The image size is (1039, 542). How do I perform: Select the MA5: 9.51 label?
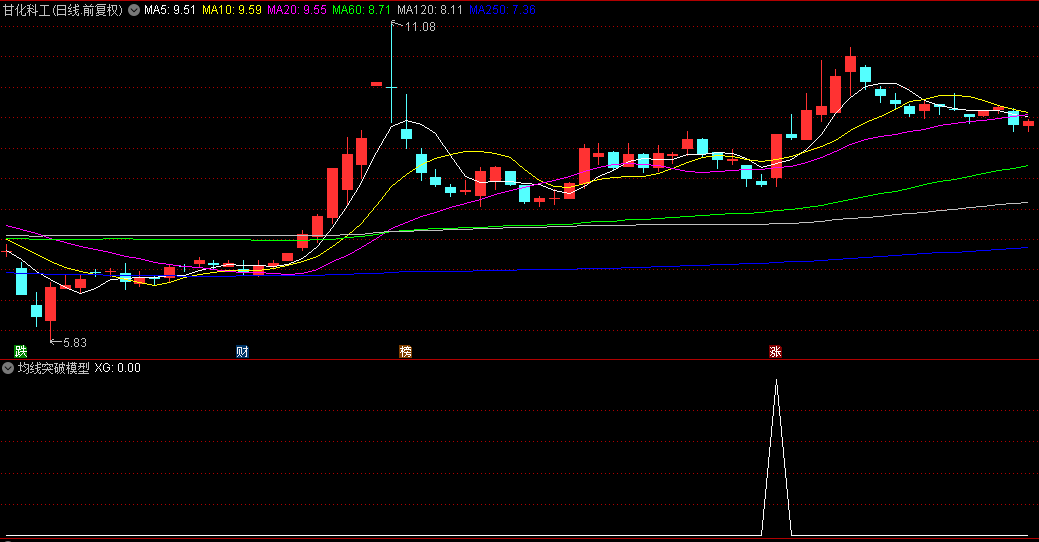click(170, 10)
